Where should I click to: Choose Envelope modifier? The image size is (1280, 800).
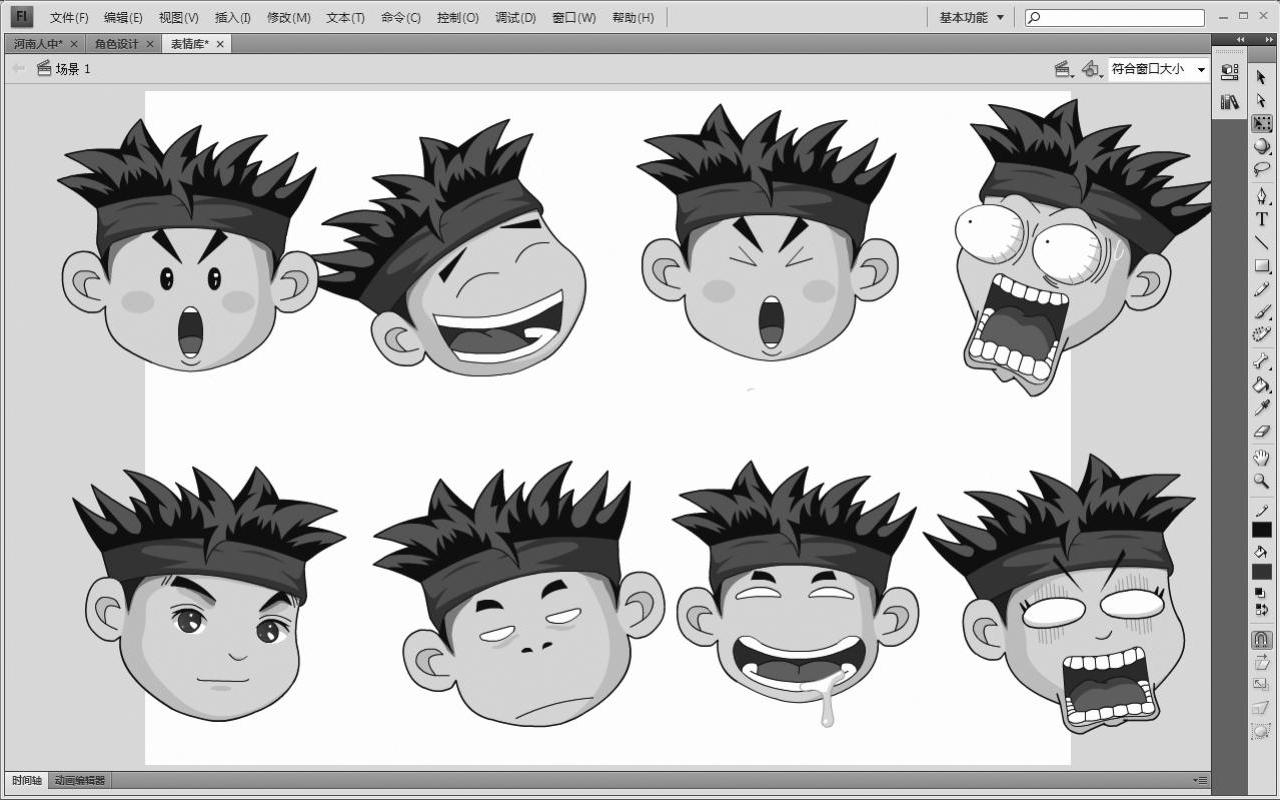click(1261, 731)
